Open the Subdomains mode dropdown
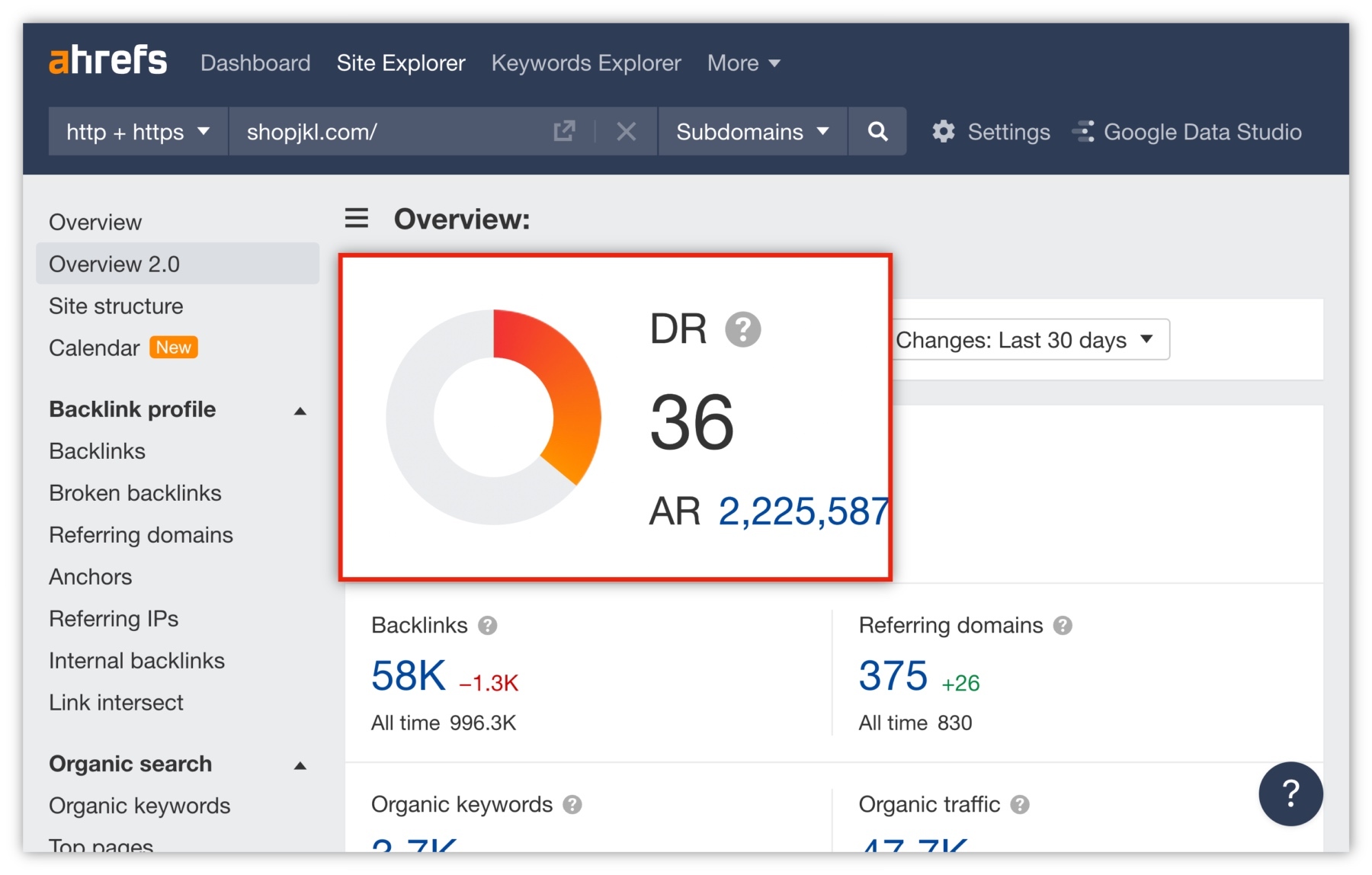This screenshot has height=875, width=1372. pos(752,132)
